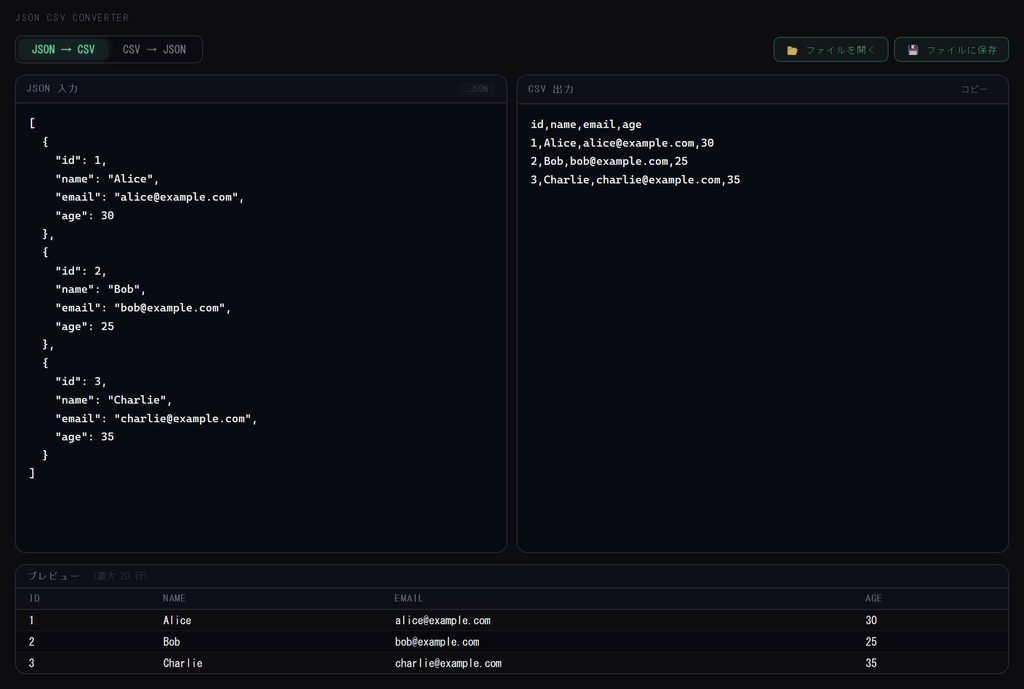Click the floppy disk save icon

click(x=913, y=50)
